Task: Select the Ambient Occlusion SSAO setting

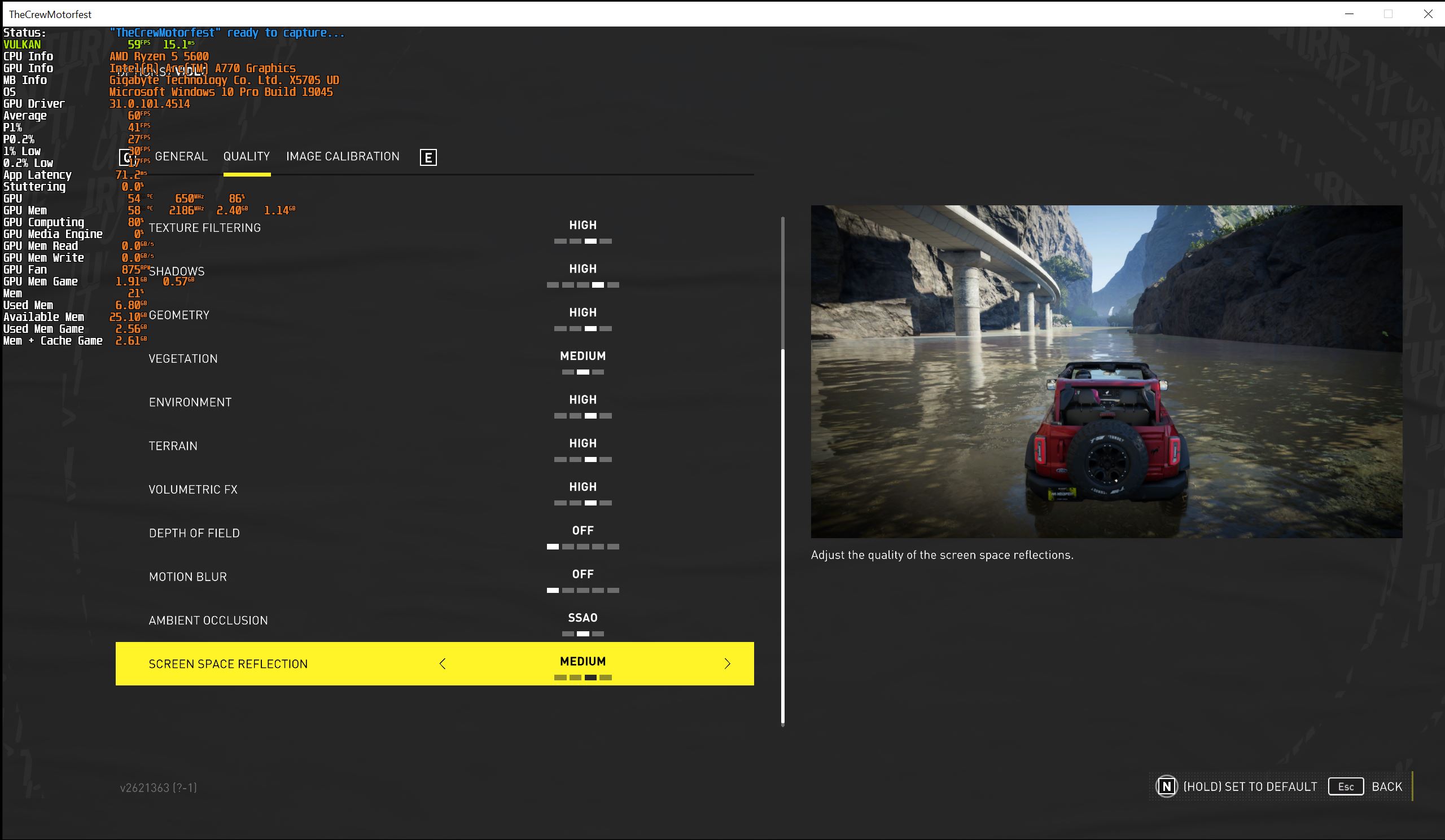Action: (x=583, y=618)
